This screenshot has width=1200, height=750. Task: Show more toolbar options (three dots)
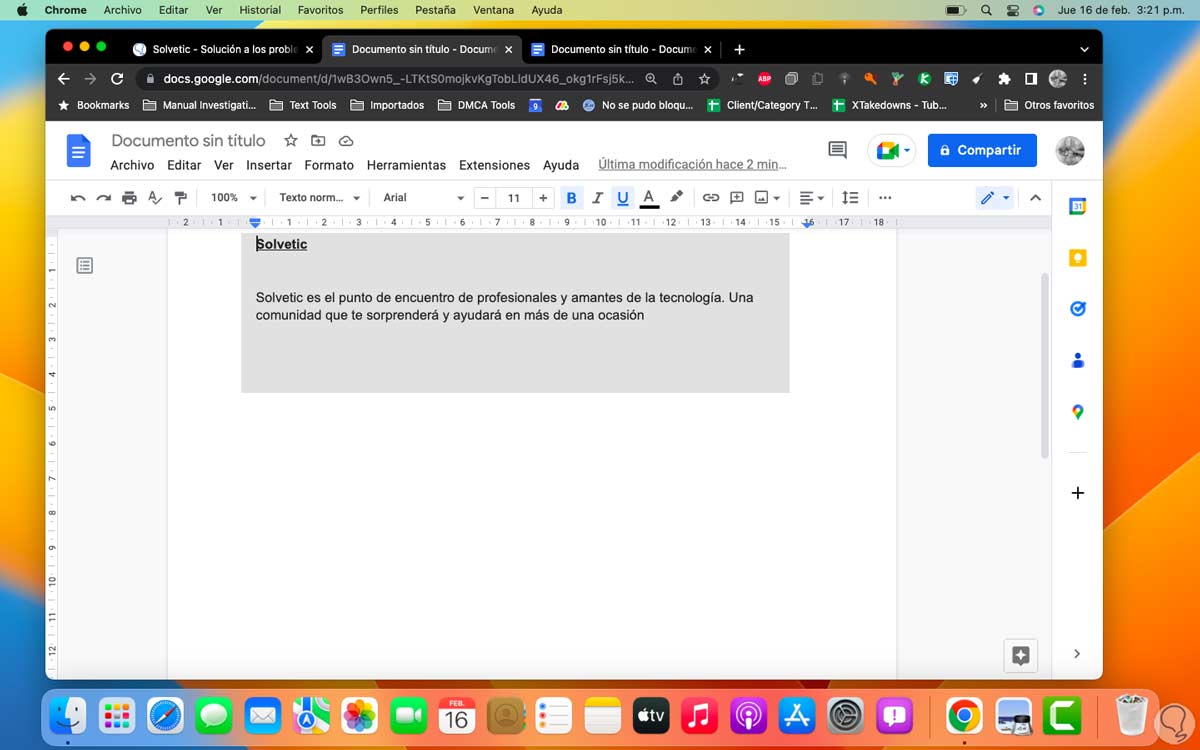885,198
